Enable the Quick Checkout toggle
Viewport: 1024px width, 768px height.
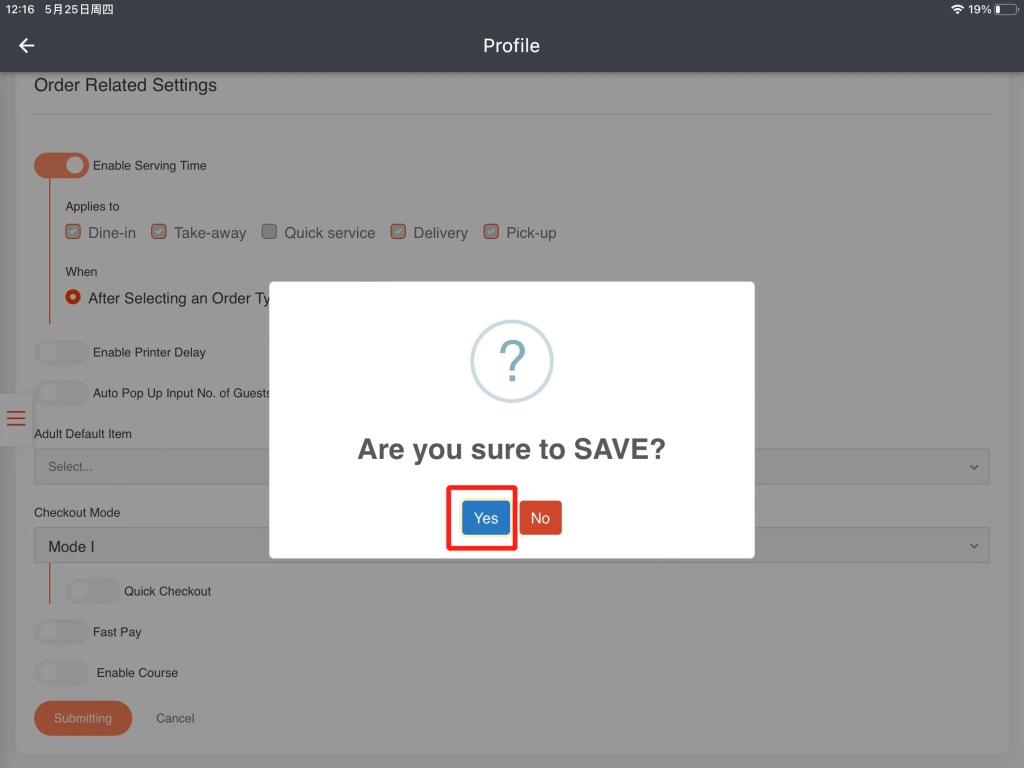(92, 591)
